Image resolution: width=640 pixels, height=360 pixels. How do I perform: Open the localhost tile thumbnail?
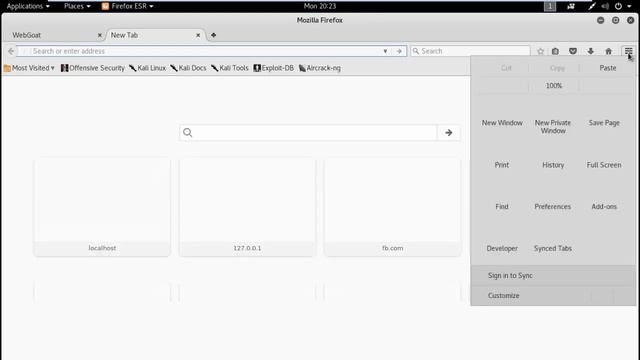coord(102,207)
